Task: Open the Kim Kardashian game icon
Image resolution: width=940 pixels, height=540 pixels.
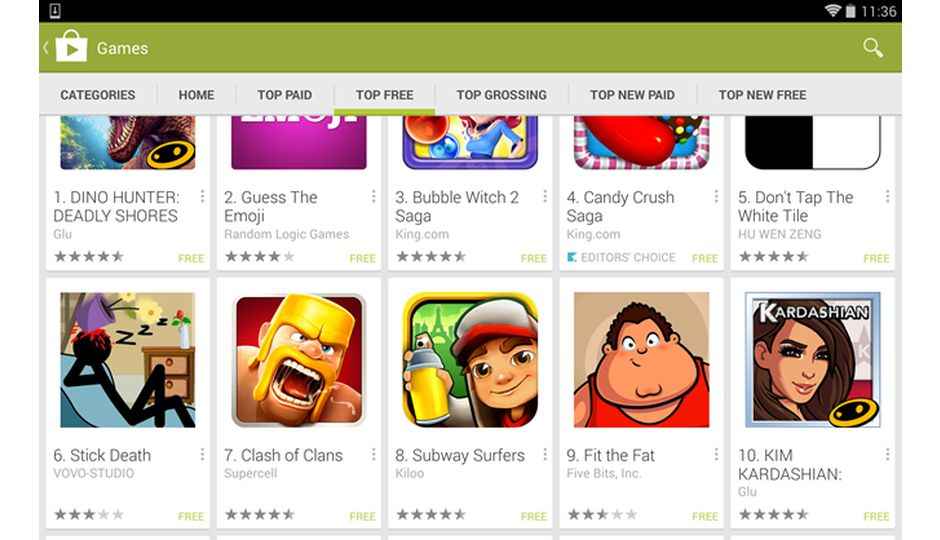Action: [812, 360]
